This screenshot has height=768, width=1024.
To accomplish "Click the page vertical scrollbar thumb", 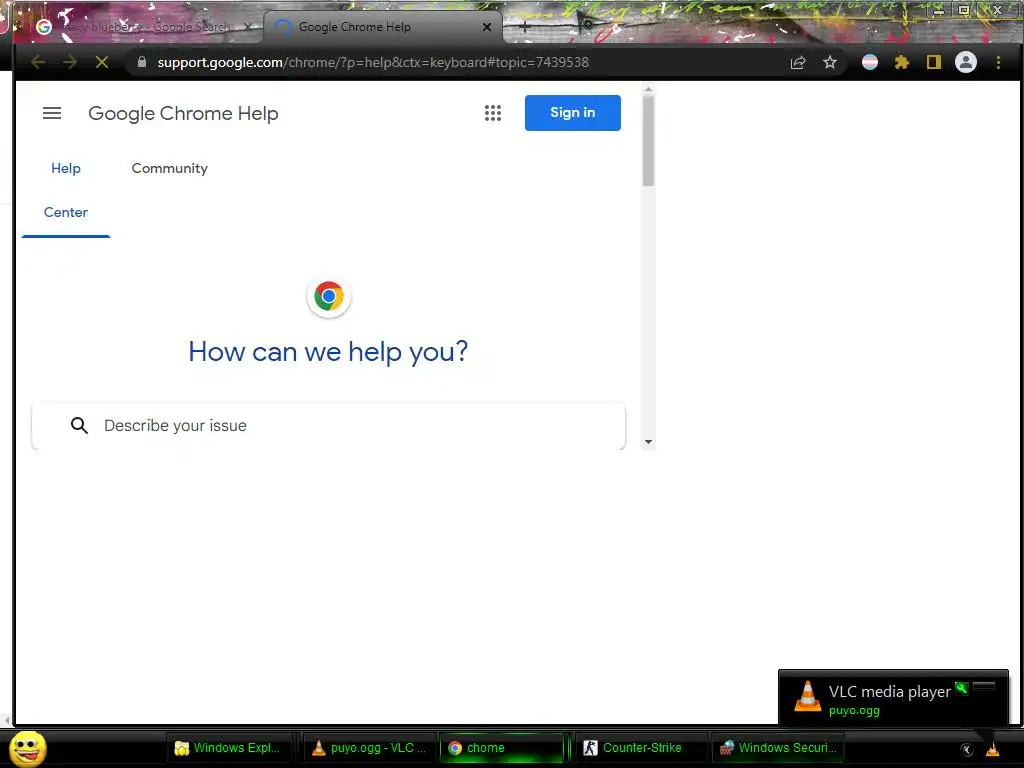I will point(648,140).
